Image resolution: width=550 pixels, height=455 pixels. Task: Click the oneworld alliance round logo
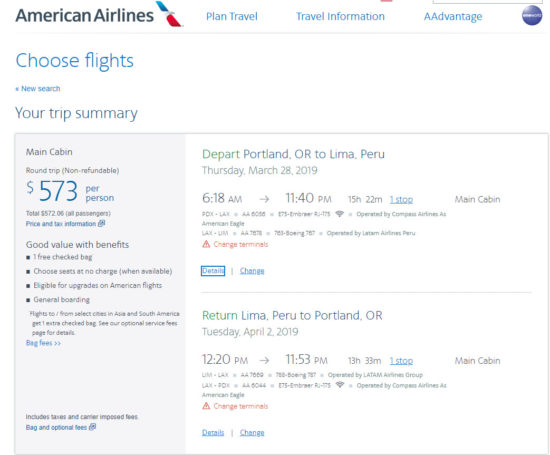(x=532, y=15)
